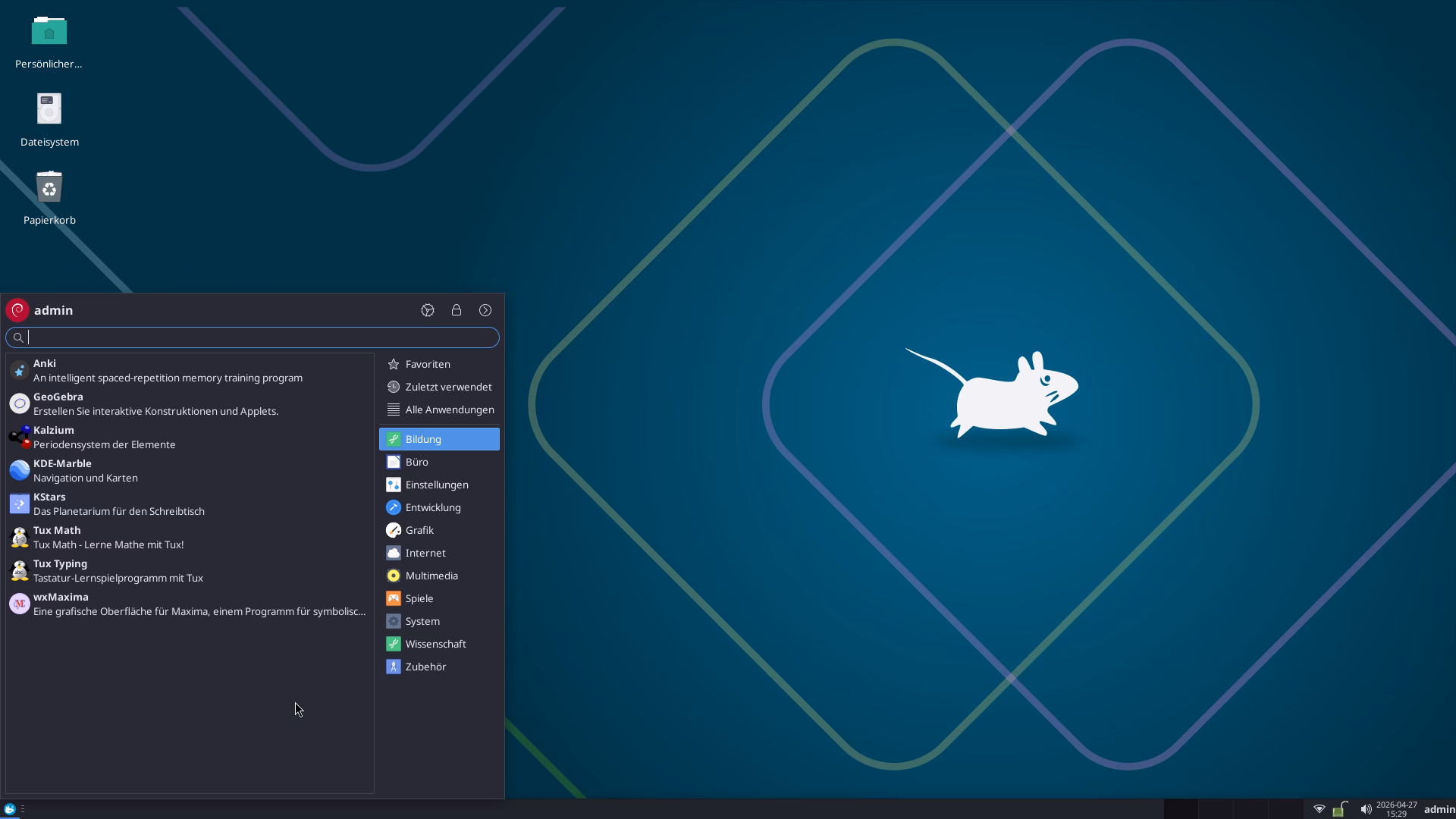Viewport: 1456px width, 819px height.
Task: Click the log out arrow in menu header
Action: tap(485, 310)
